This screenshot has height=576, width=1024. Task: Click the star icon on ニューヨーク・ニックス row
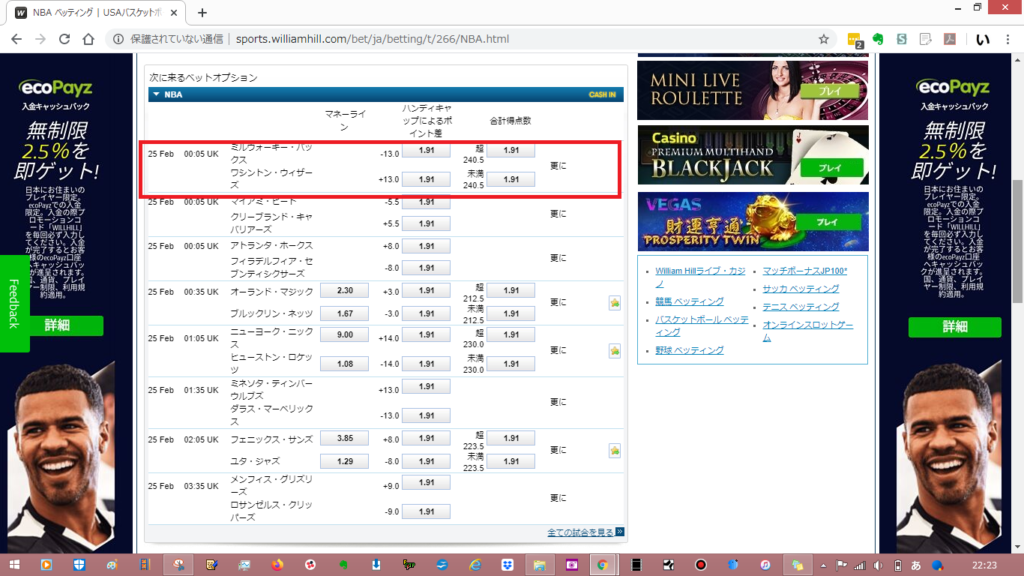pyautogui.click(x=615, y=351)
